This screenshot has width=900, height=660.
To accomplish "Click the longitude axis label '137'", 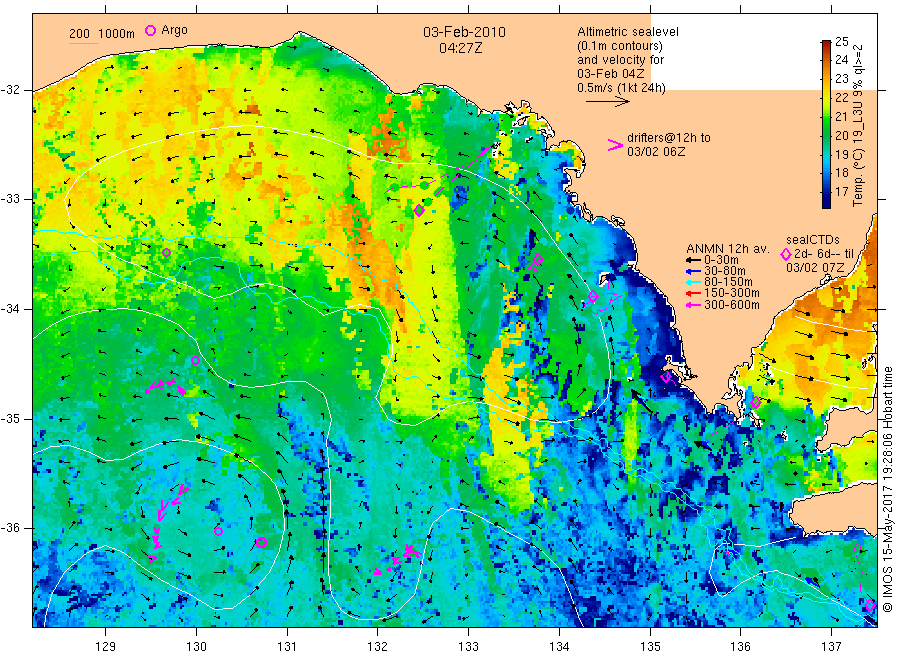I will point(831,646).
